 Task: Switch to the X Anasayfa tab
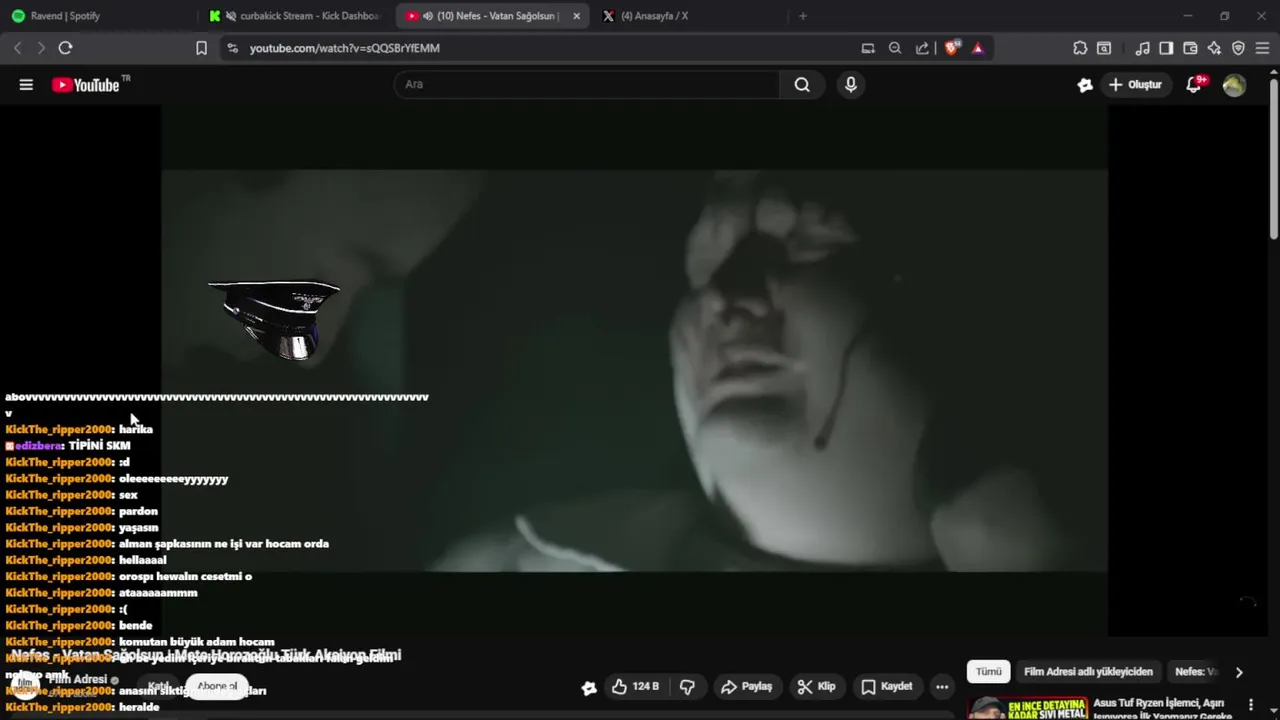pos(690,16)
